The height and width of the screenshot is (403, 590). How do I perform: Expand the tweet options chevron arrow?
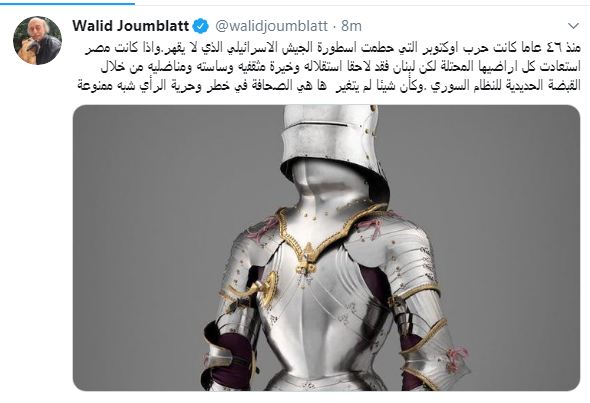[x=573, y=26]
